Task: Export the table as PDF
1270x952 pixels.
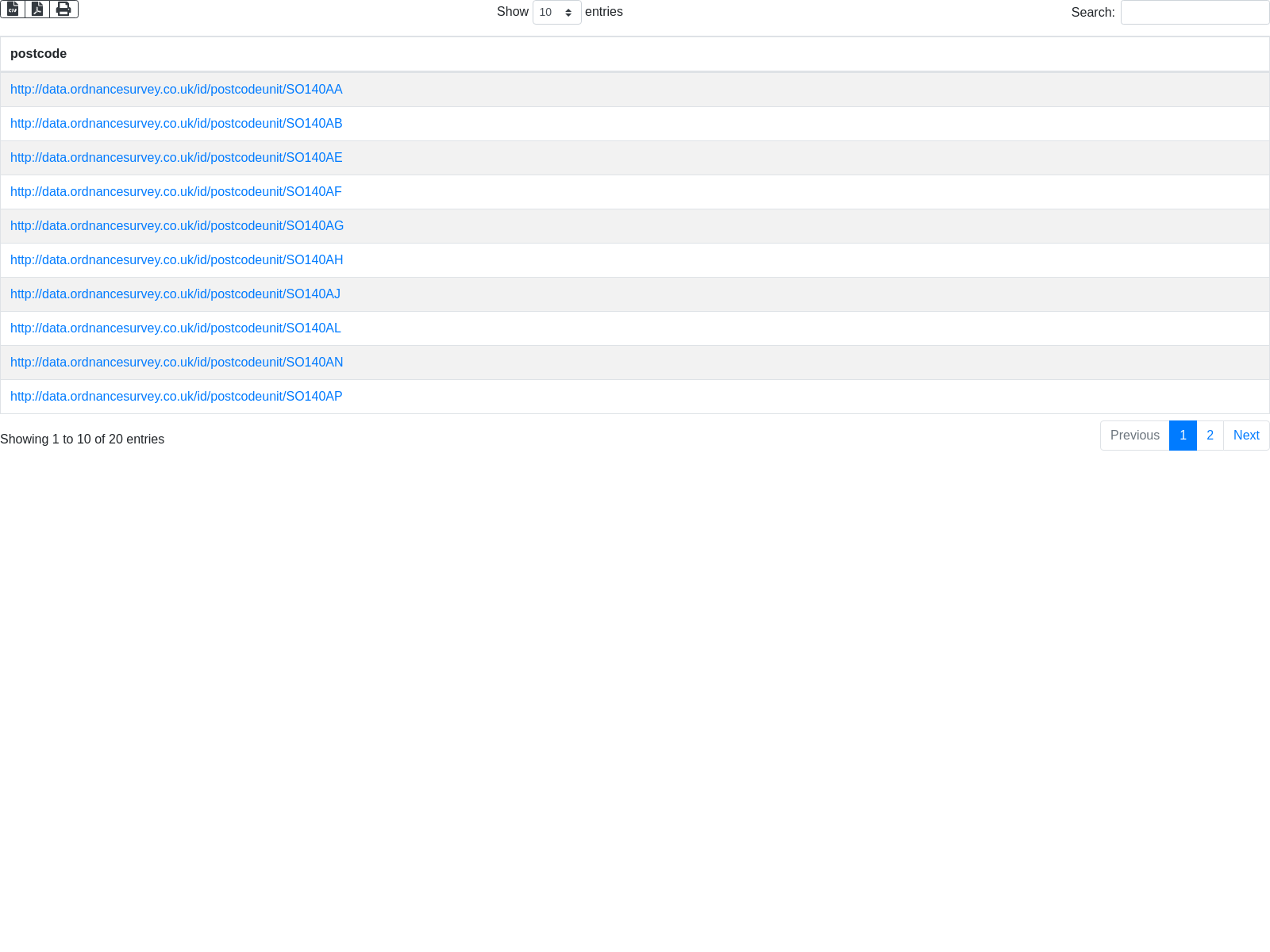Action: click(37, 9)
